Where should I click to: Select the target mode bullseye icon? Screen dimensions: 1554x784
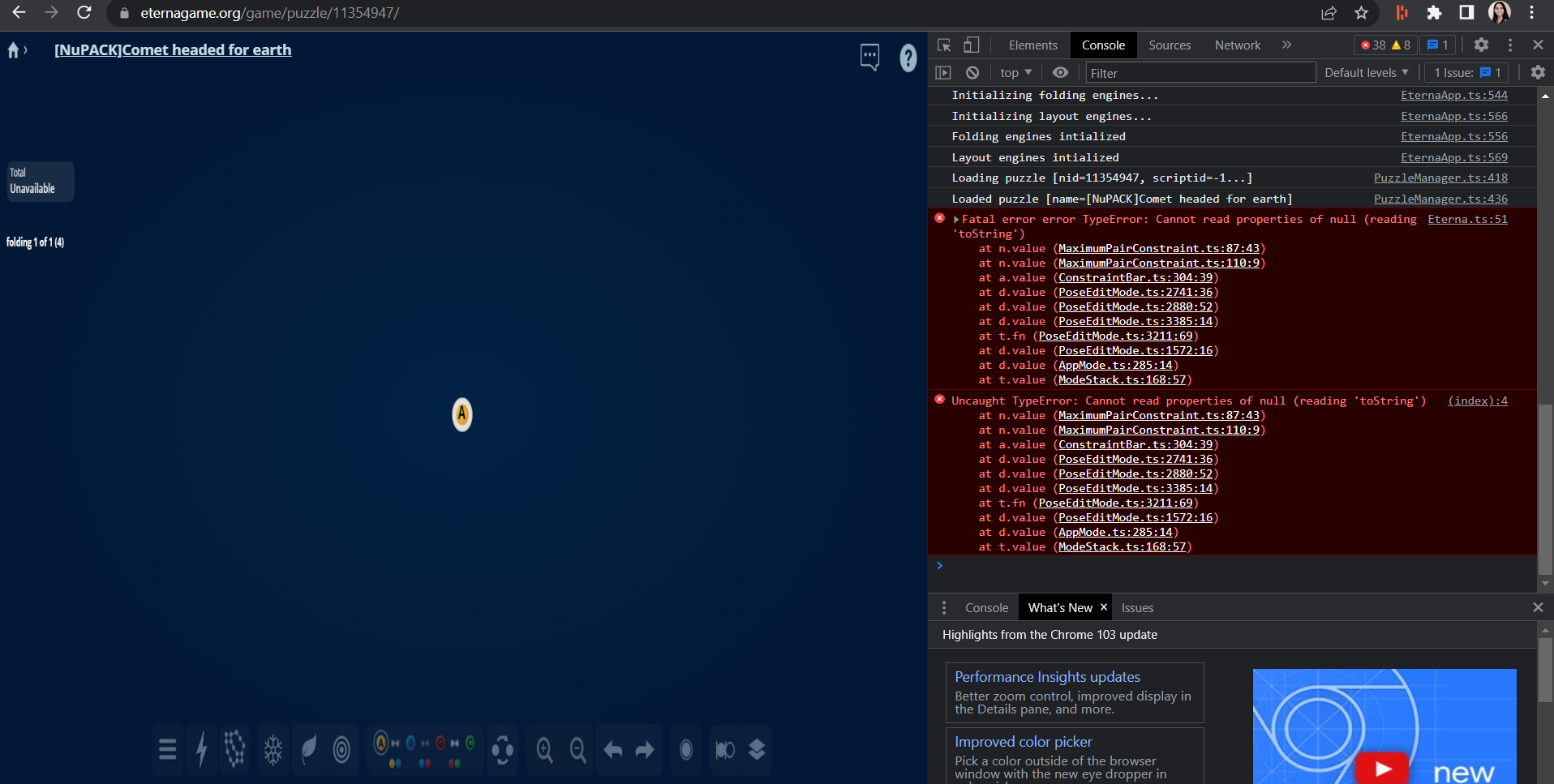341,750
